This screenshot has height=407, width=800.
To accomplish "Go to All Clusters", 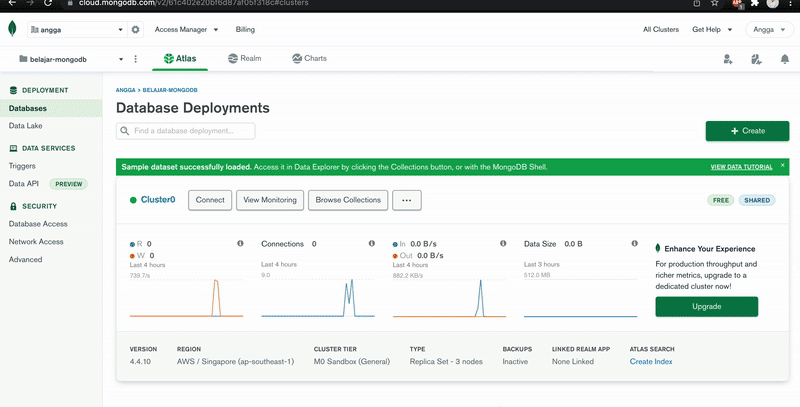I will click(661, 30).
